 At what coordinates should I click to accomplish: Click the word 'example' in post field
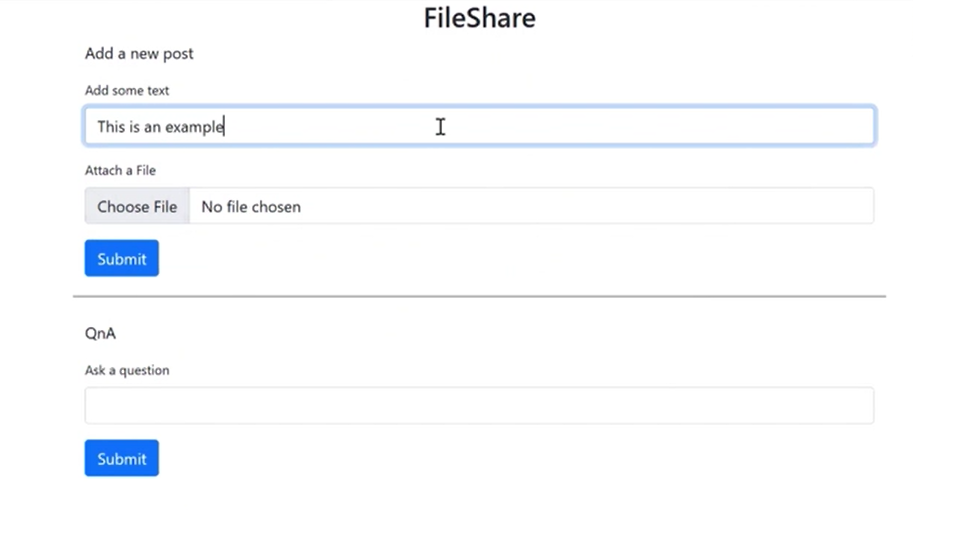[194, 127]
